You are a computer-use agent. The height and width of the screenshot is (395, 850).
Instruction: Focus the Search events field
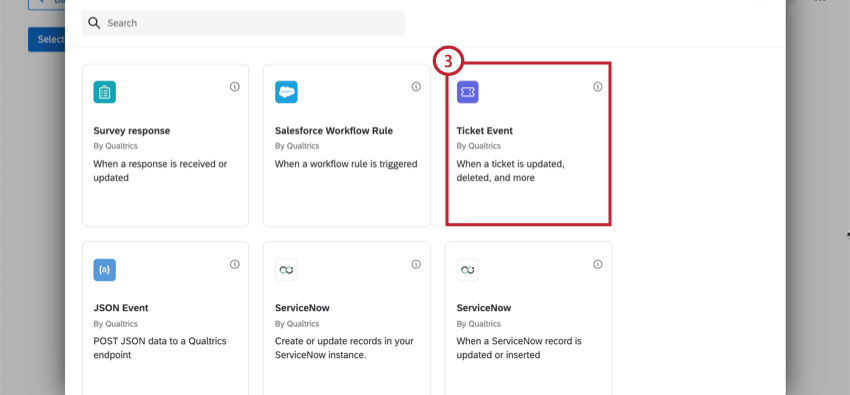click(x=243, y=23)
